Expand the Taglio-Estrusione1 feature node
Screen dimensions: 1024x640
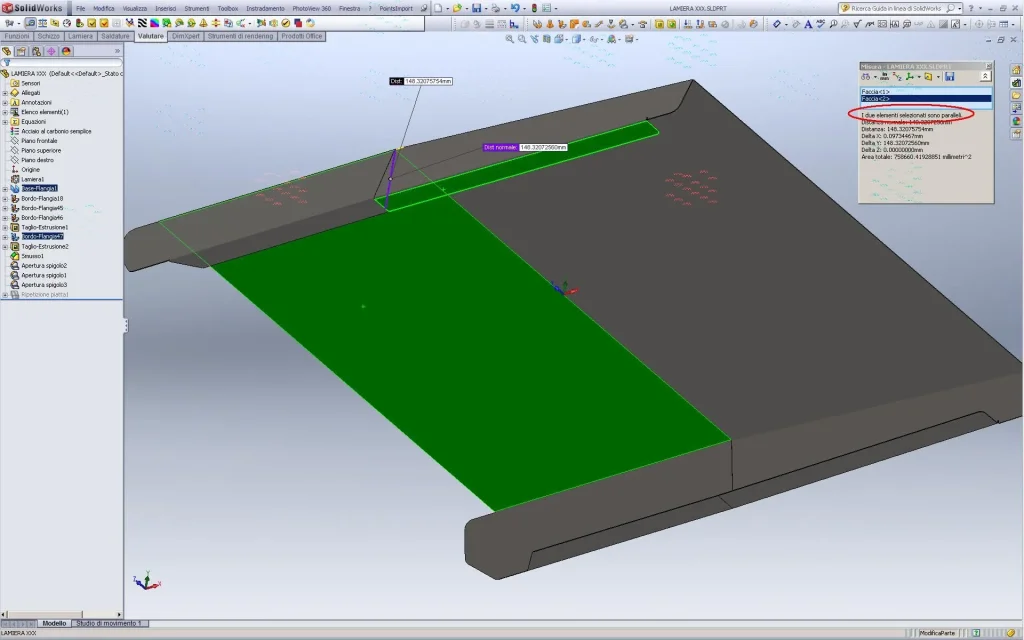pyautogui.click(x=5, y=227)
